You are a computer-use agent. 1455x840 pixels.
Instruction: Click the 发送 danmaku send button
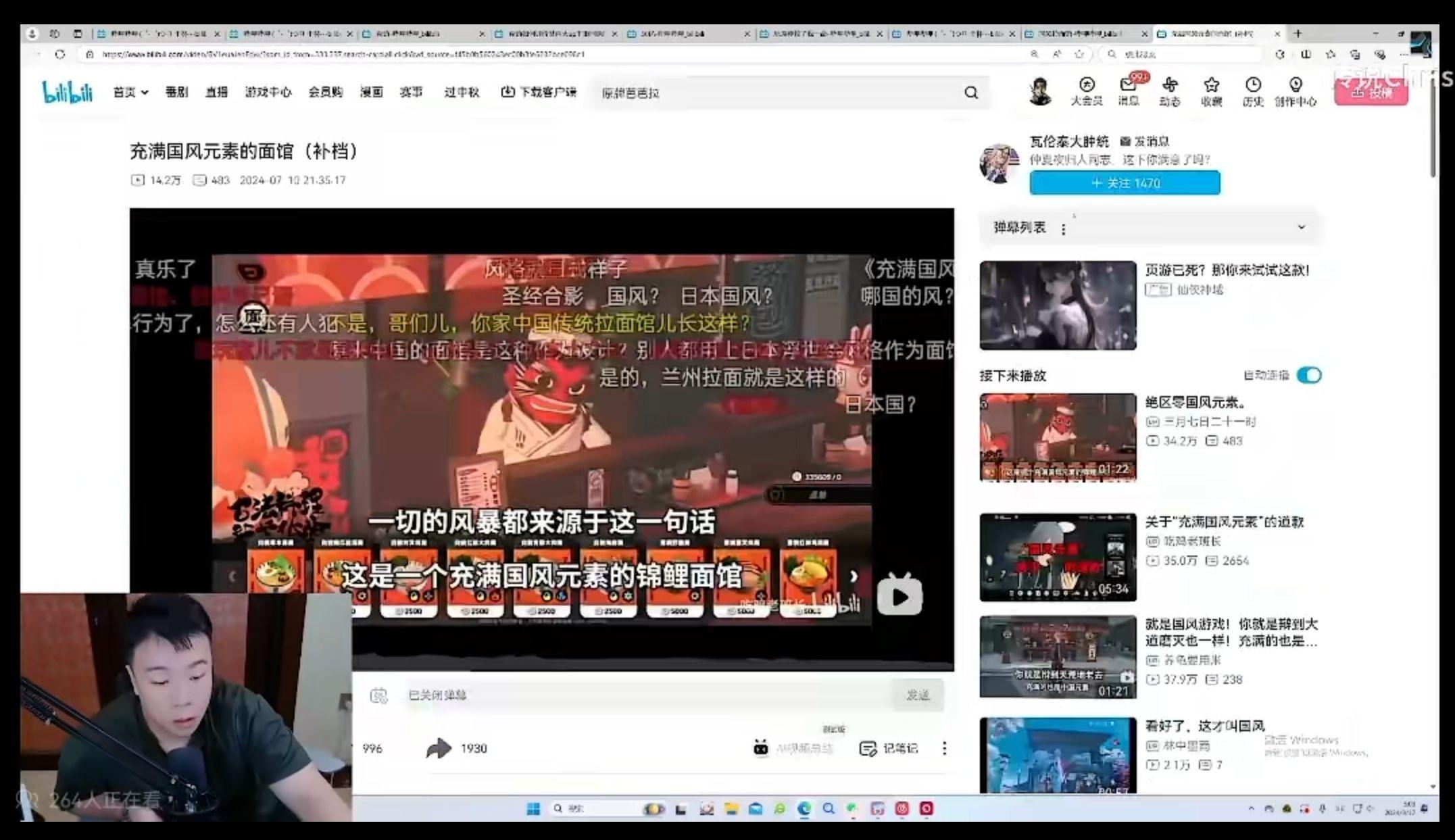(x=918, y=695)
